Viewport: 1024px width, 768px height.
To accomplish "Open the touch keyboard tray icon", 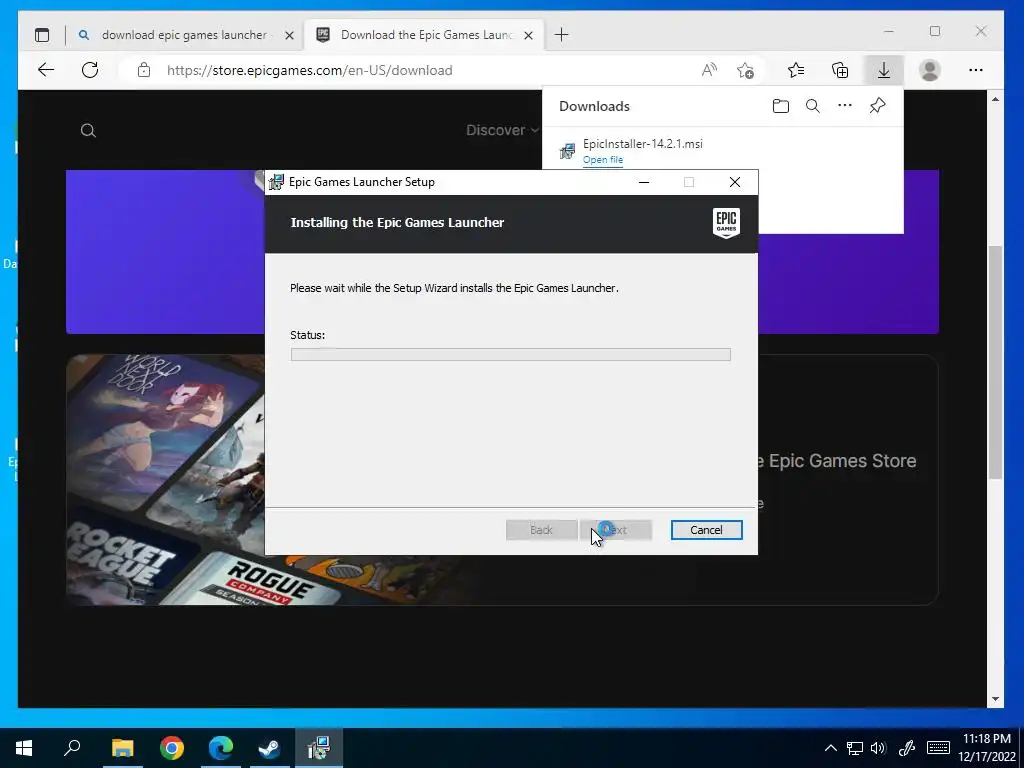I will pyautogui.click(x=938, y=748).
